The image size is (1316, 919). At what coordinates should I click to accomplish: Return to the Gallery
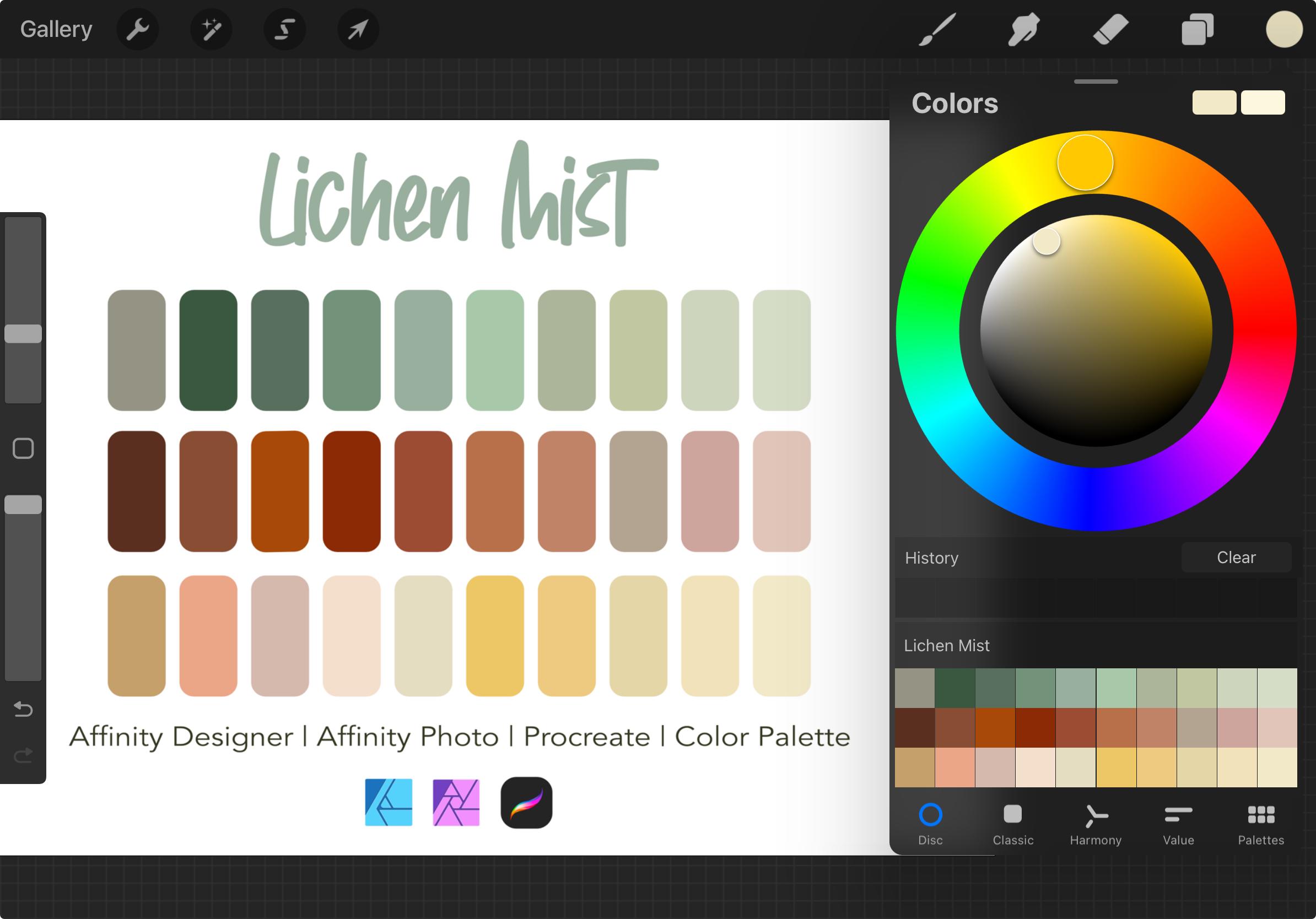[56, 29]
